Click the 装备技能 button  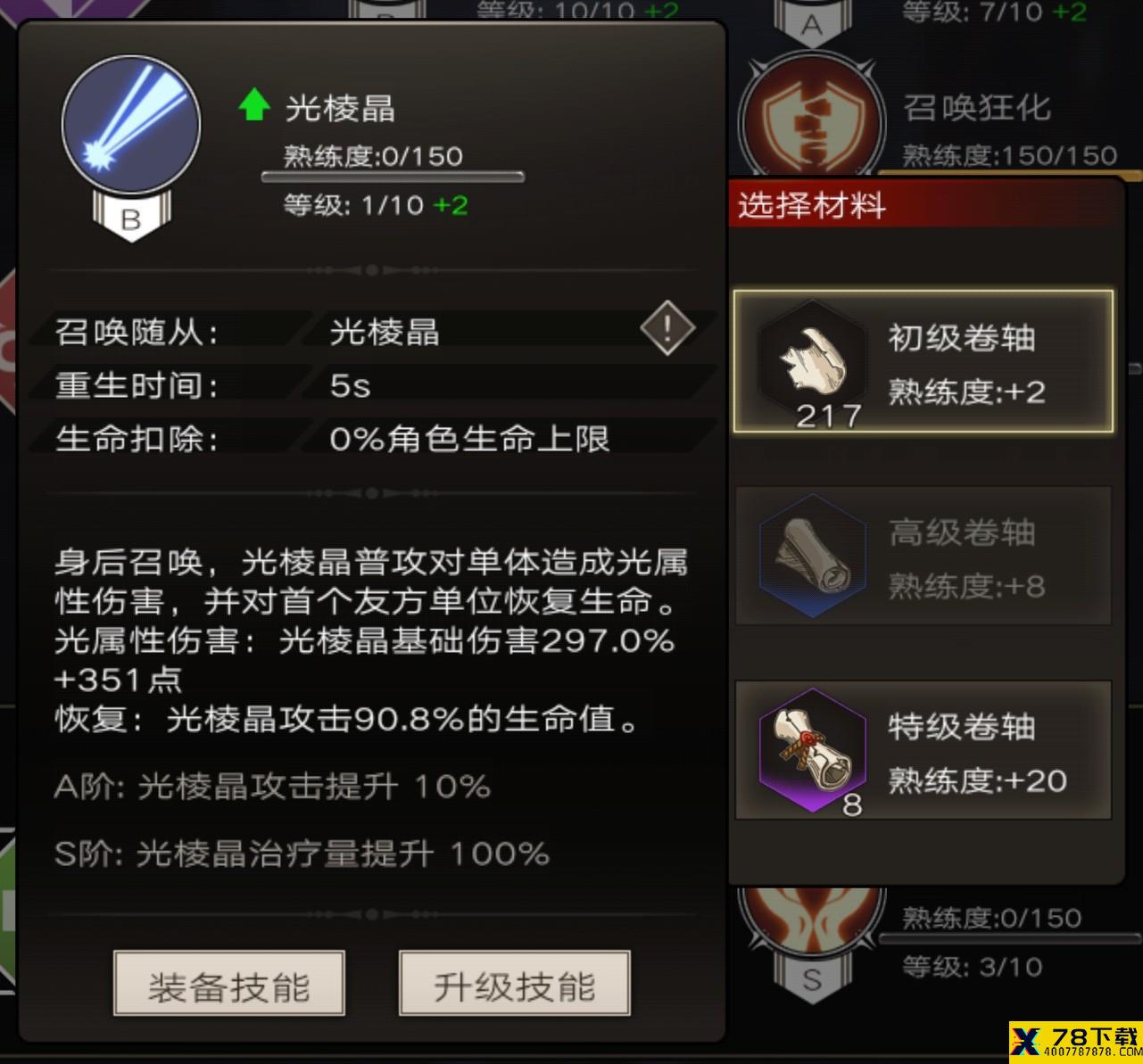pos(229,984)
